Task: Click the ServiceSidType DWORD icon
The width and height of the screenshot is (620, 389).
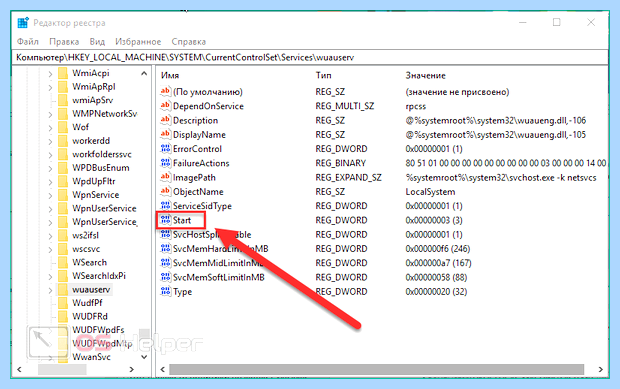Action: (165, 206)
